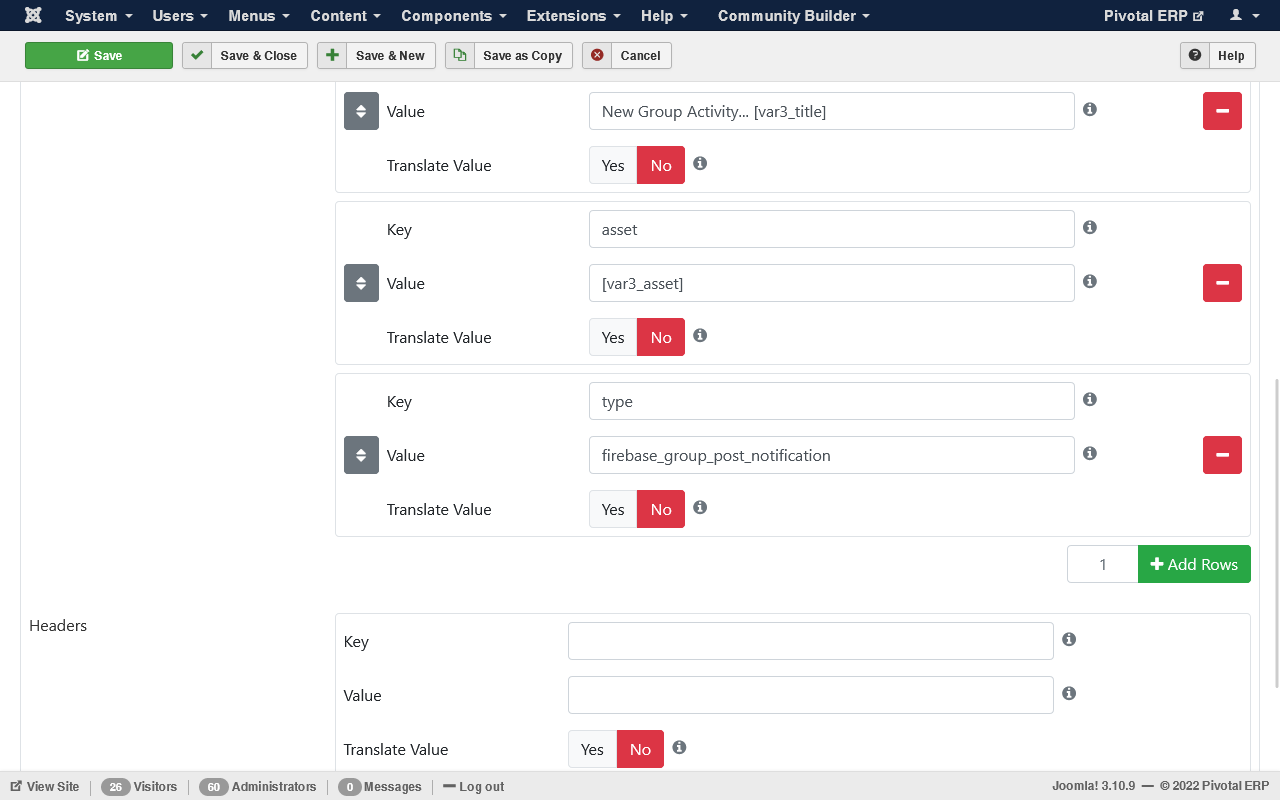Set Headers Translate Value to Yes
1280x800 pixels.
[592, 749]
